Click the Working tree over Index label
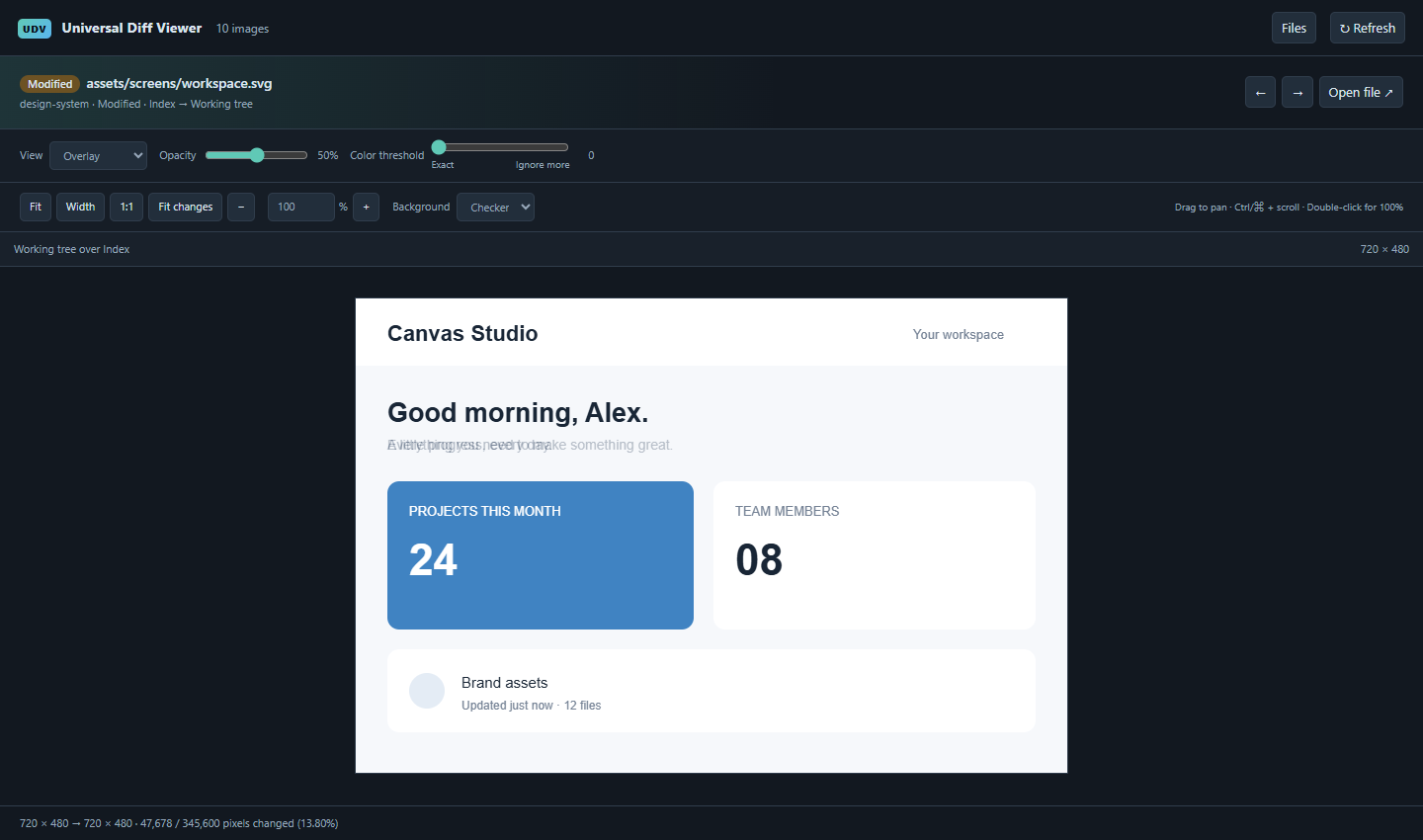 pos(72,249)
